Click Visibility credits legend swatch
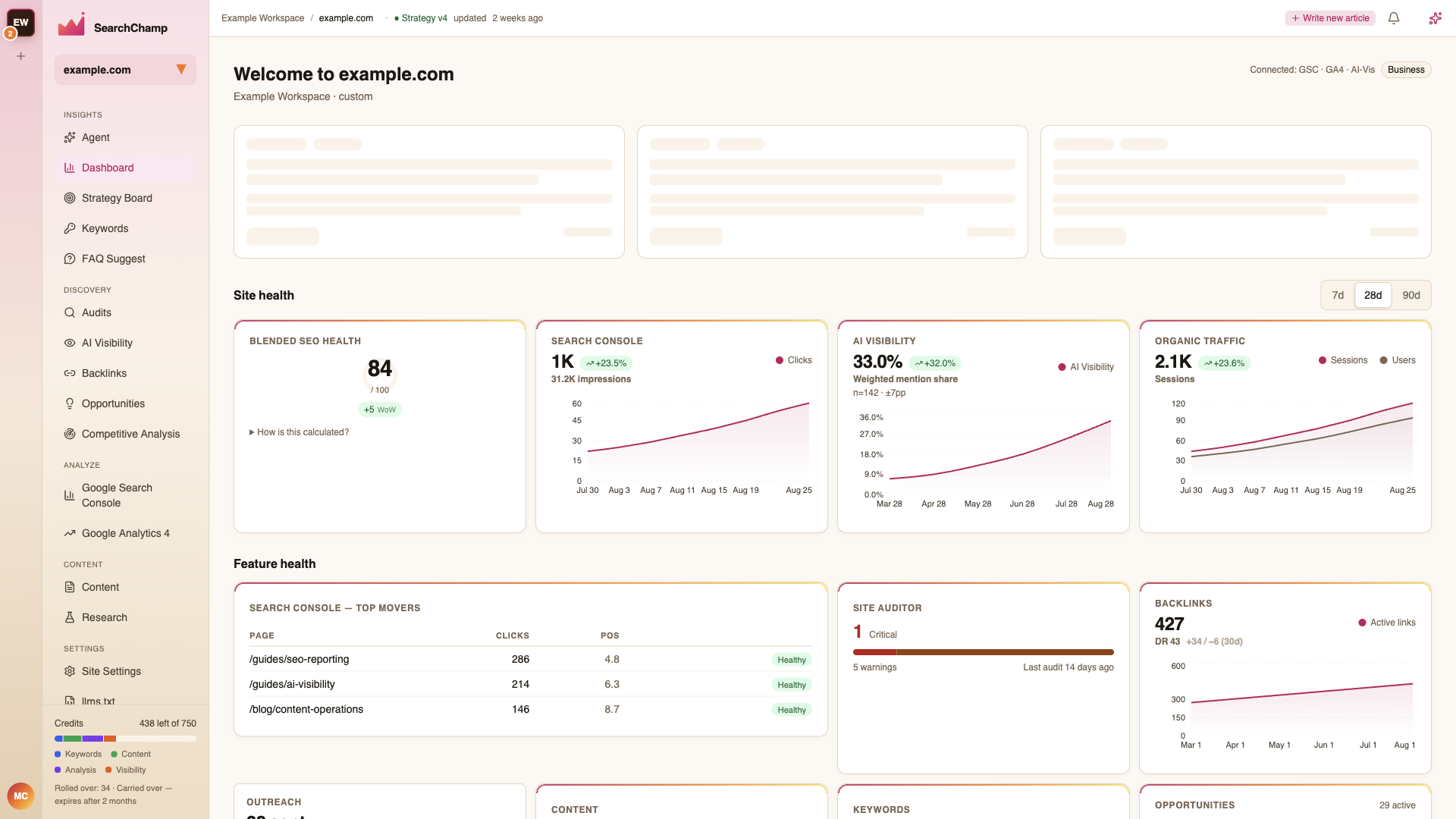Screen dimensions: 1456x819 tap(108, 770)
